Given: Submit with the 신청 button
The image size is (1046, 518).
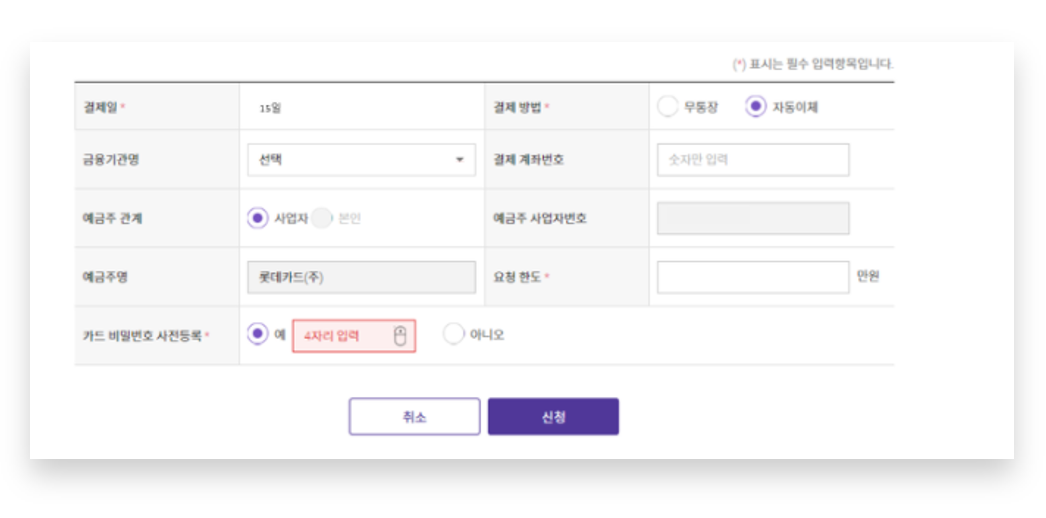Looking at the screenshot, I should point(553,417).
